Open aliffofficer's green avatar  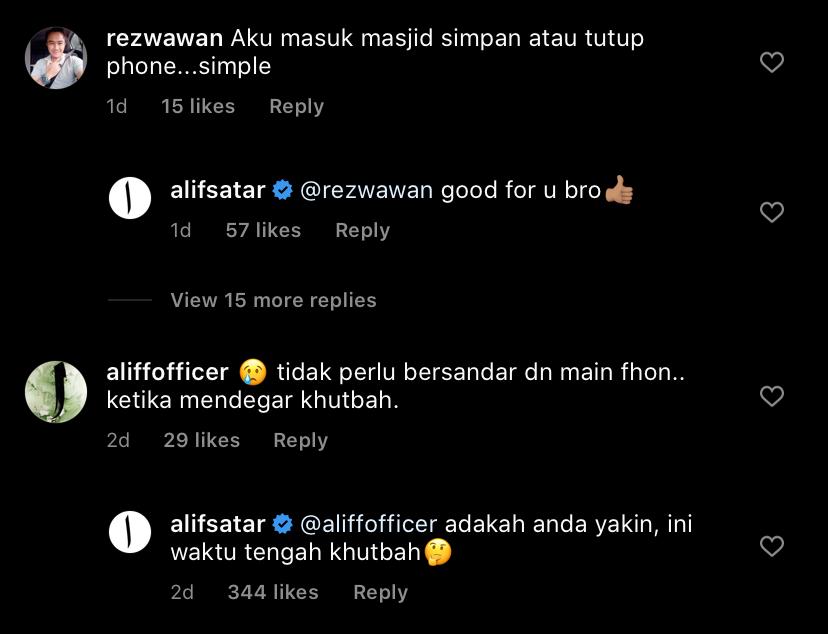point(56,392)
